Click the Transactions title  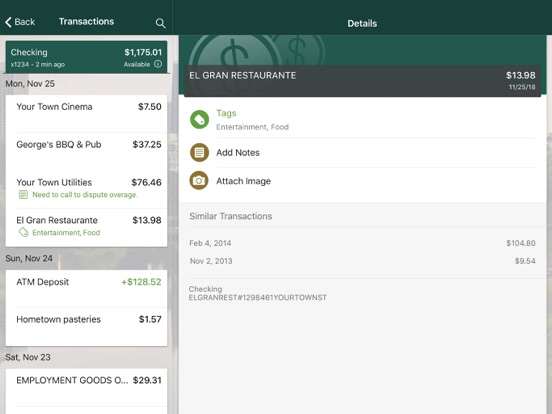pyautogui.click(x=86, y=21)
